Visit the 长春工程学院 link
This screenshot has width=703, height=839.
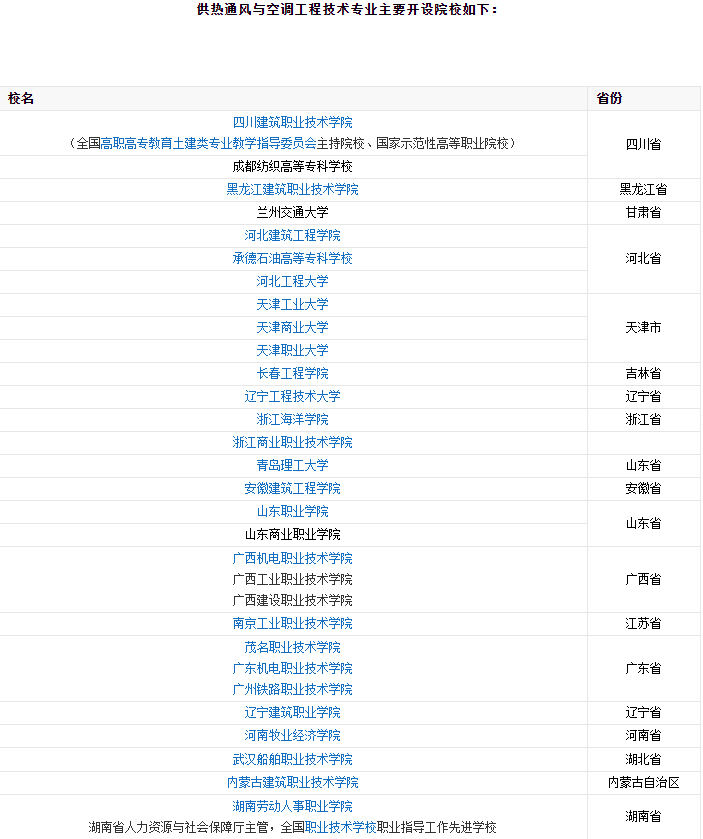tap(292, 373)
